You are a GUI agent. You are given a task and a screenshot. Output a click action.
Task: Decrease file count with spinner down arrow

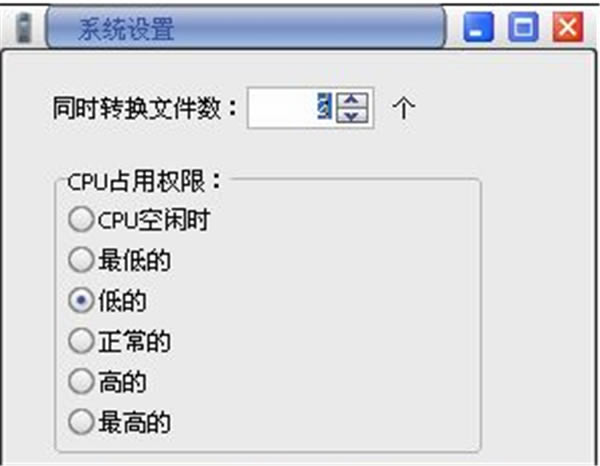pos(352,115)
